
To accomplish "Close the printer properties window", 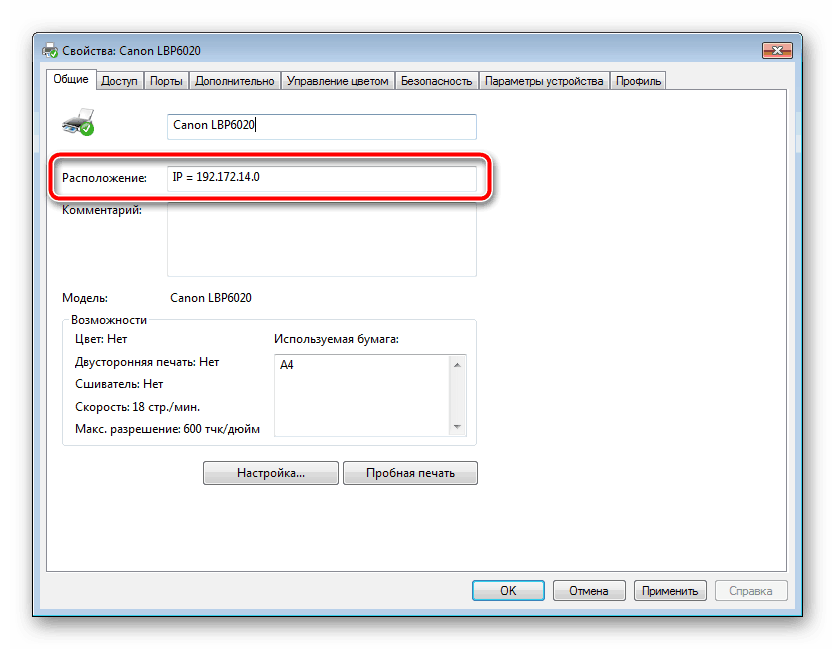I will pos(776,50).
